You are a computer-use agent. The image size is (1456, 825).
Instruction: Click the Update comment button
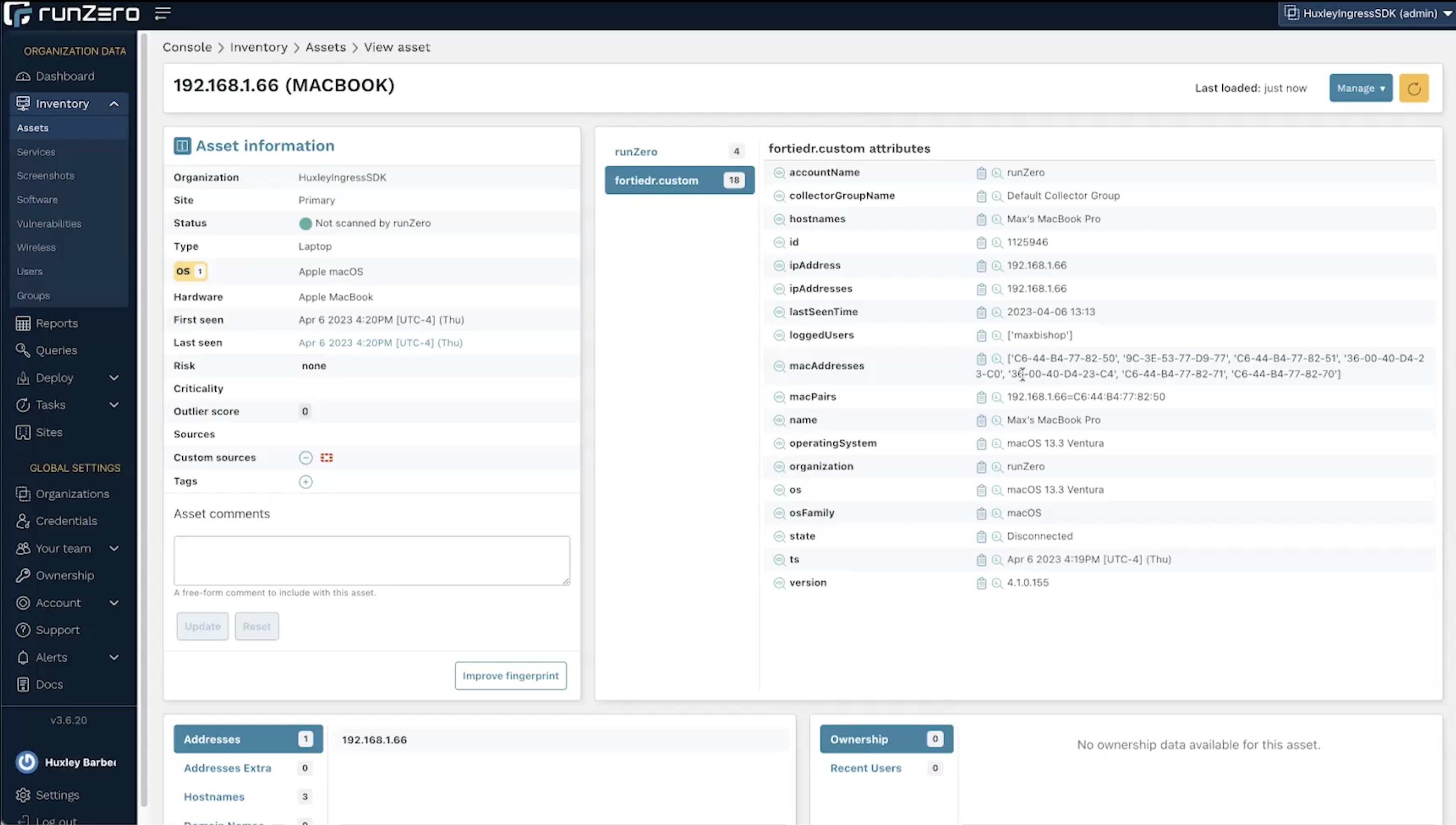tap(202, 626)
